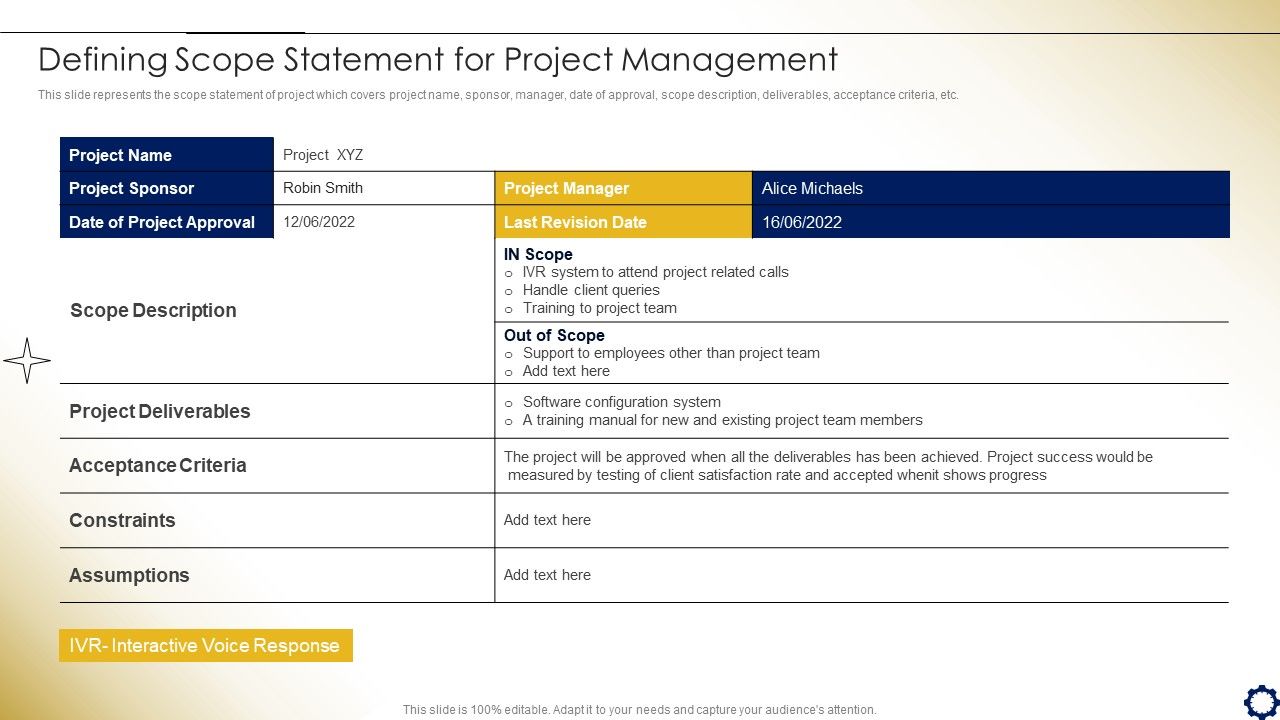Image resolution: width=1280 pixels, height=720 pixels.
Task: Click the 'Out of Scope' heading
Action: (x=554, y=335)
